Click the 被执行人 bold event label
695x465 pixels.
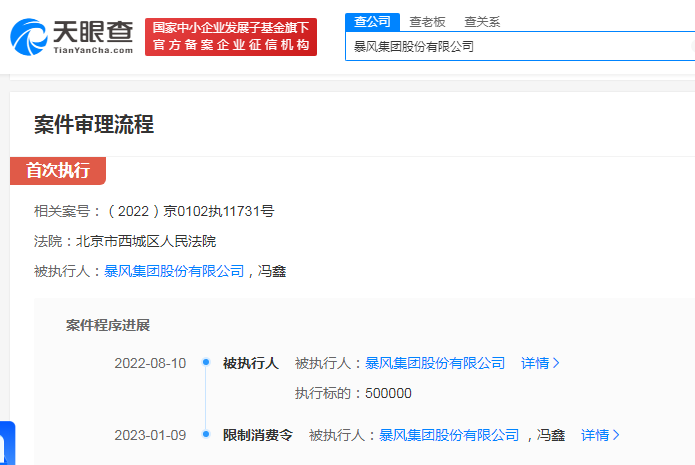[x=250, y=363]
